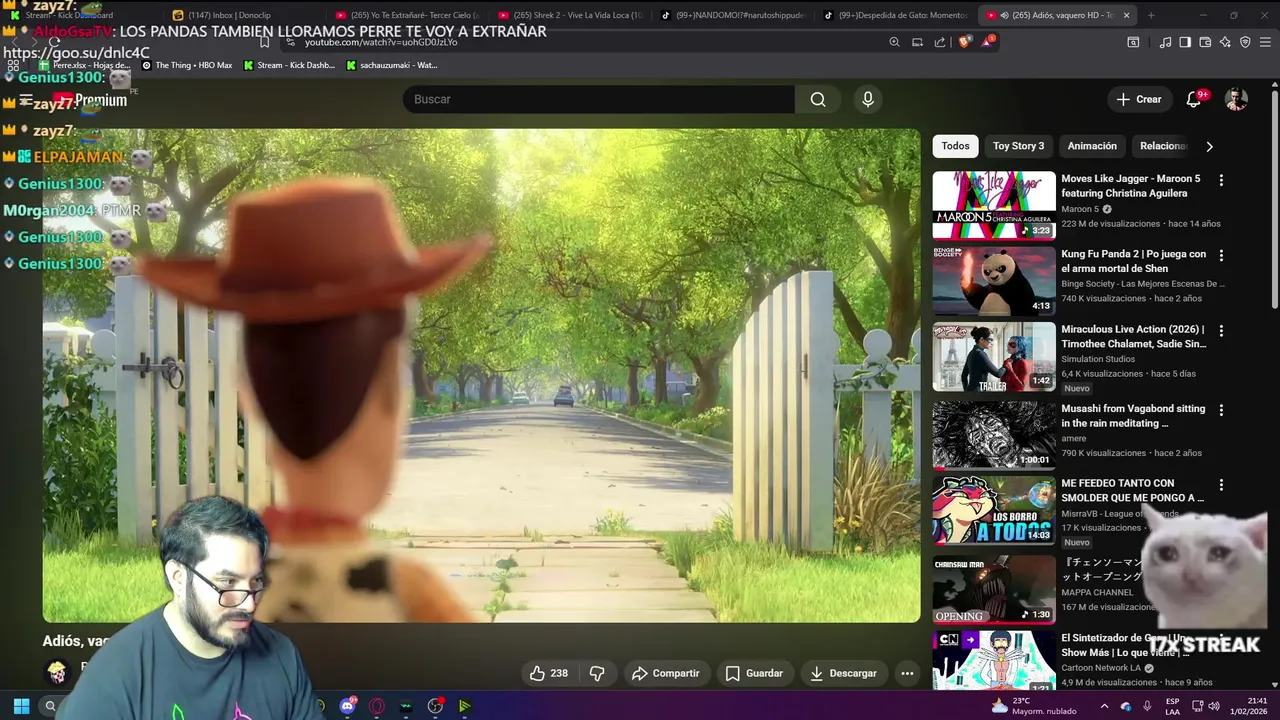
Task: Open Opera GX from the taskbar
Action: click(376, 706)
